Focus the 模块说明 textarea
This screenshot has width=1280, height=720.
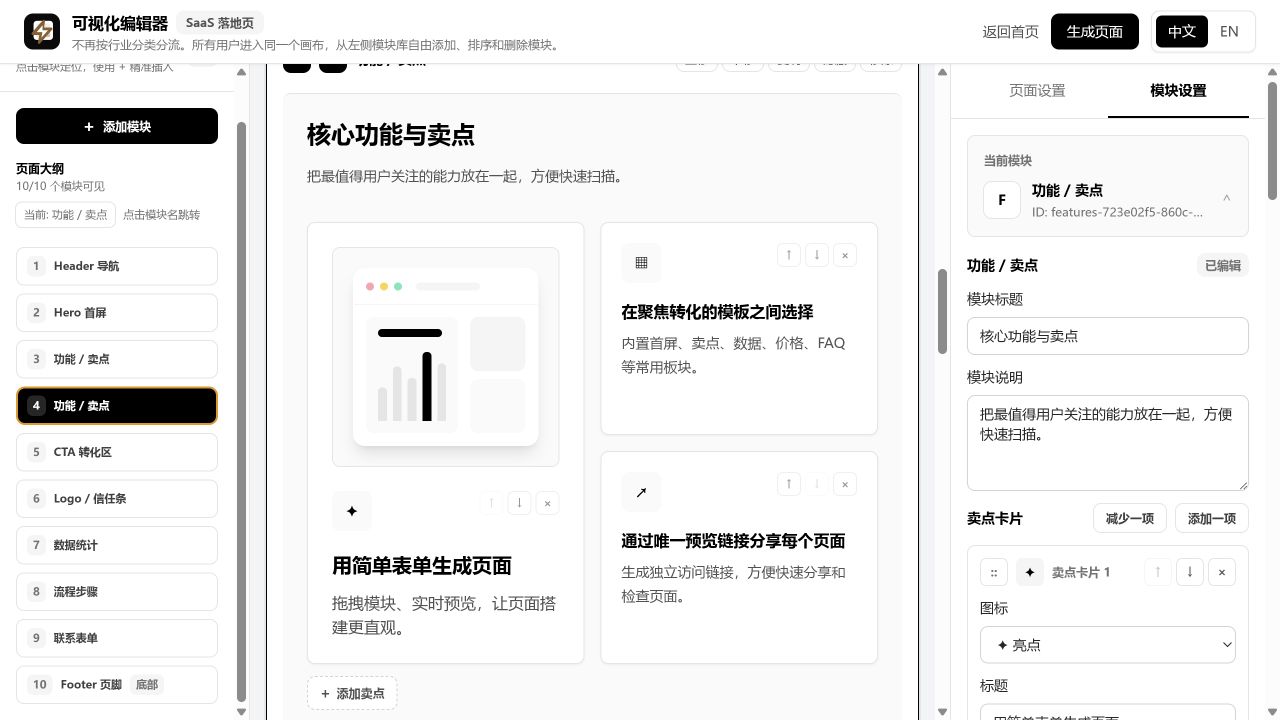tap(1108, 443)
